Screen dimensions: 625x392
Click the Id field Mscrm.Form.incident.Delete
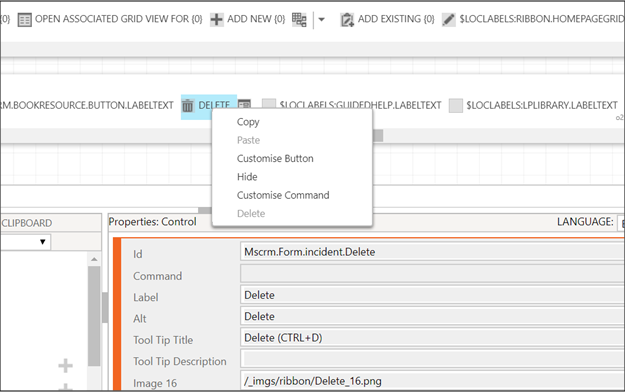(432, 252)
